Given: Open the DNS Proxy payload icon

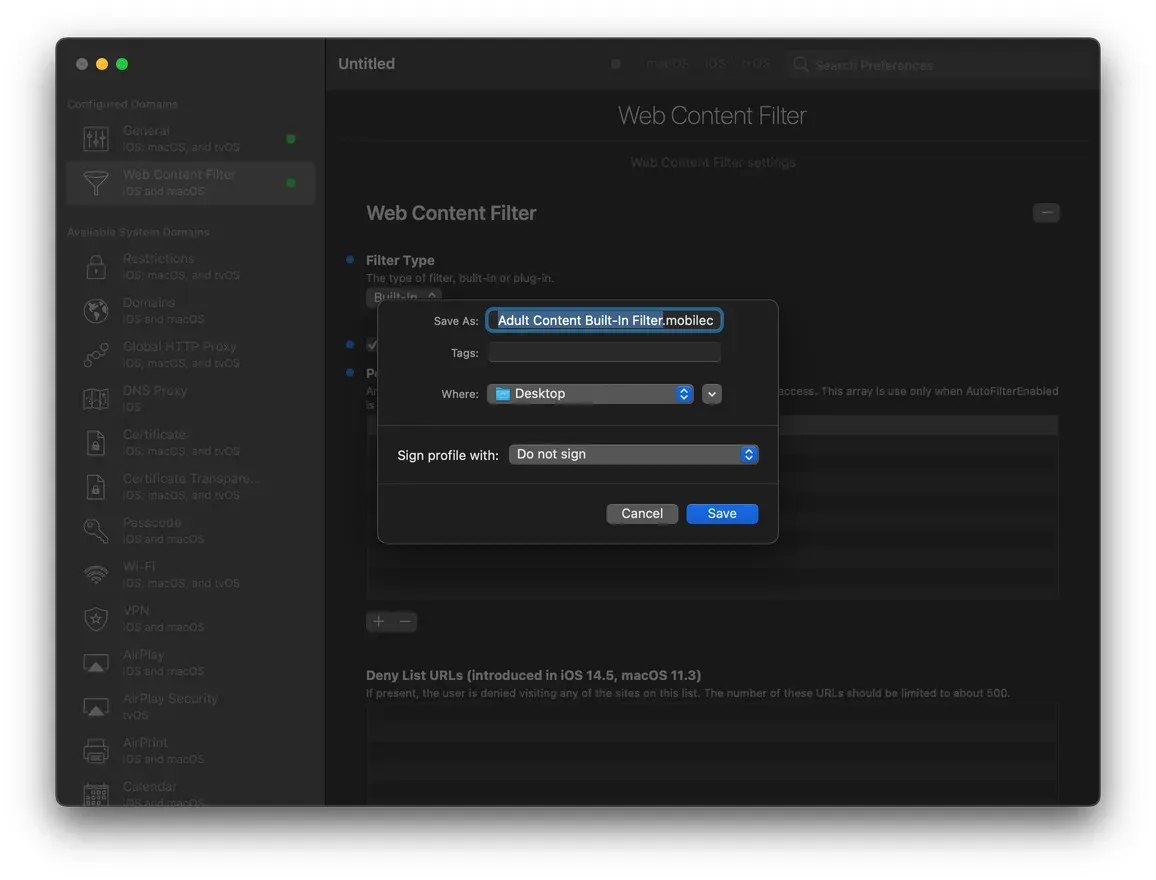Looking at the screenshot, I should pos(95,397).
